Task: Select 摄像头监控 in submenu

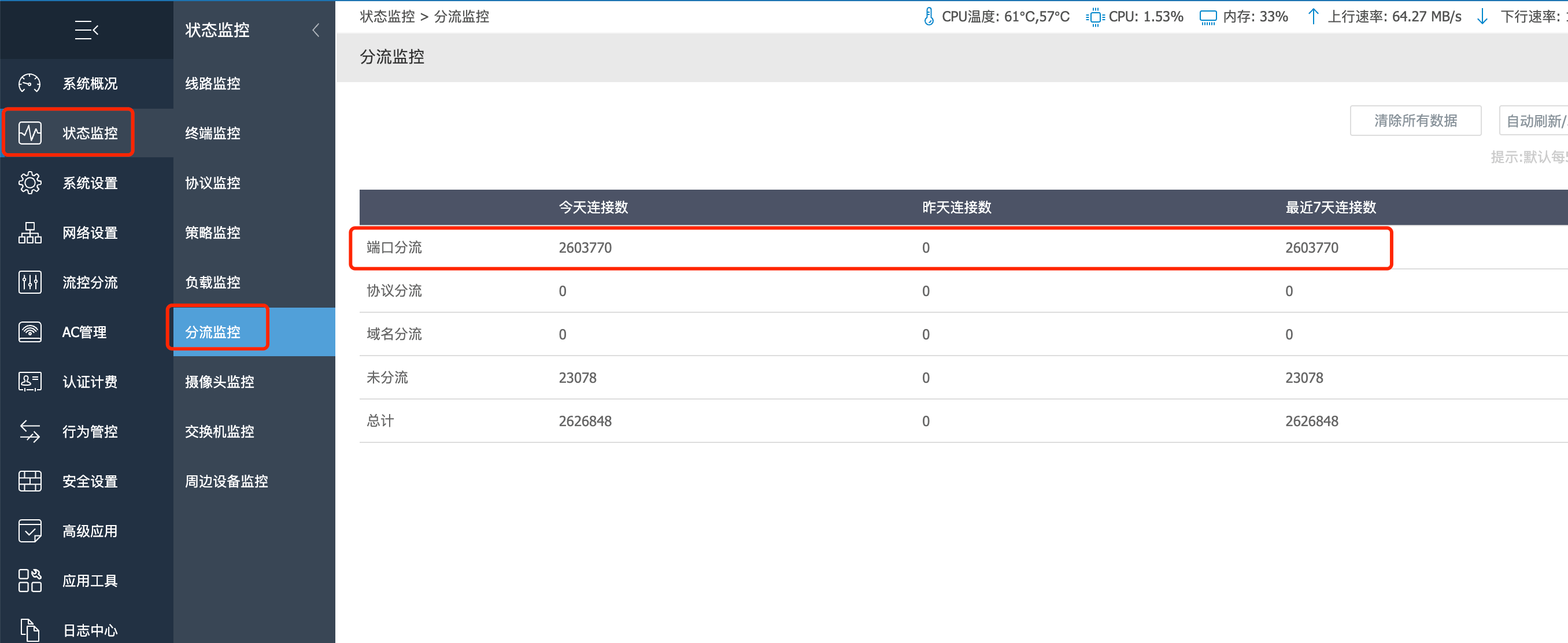Action: tap(219, 382)
